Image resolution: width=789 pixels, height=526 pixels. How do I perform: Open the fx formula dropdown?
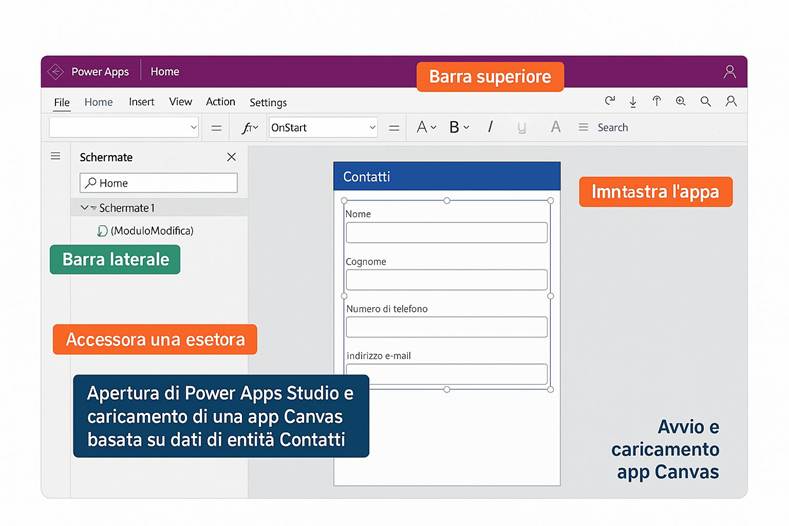pos(250,128)
